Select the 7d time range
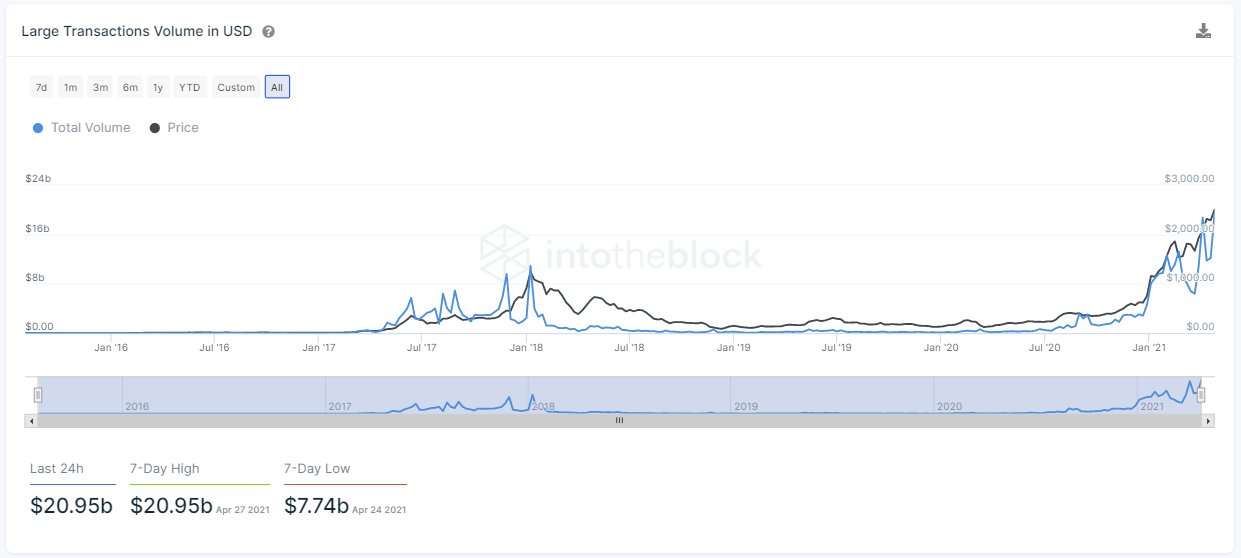 41,88
